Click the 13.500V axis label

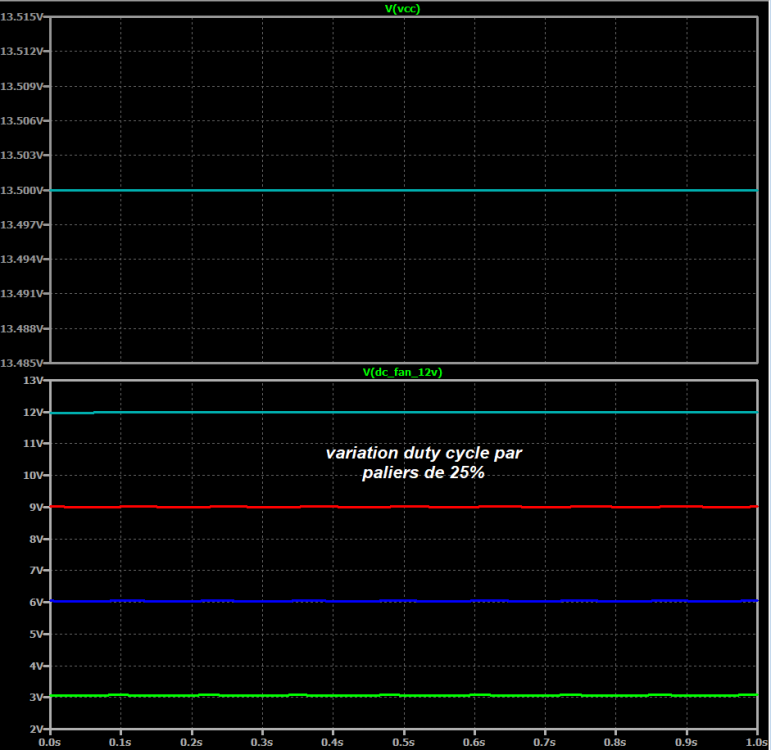[x=22, y=190]
